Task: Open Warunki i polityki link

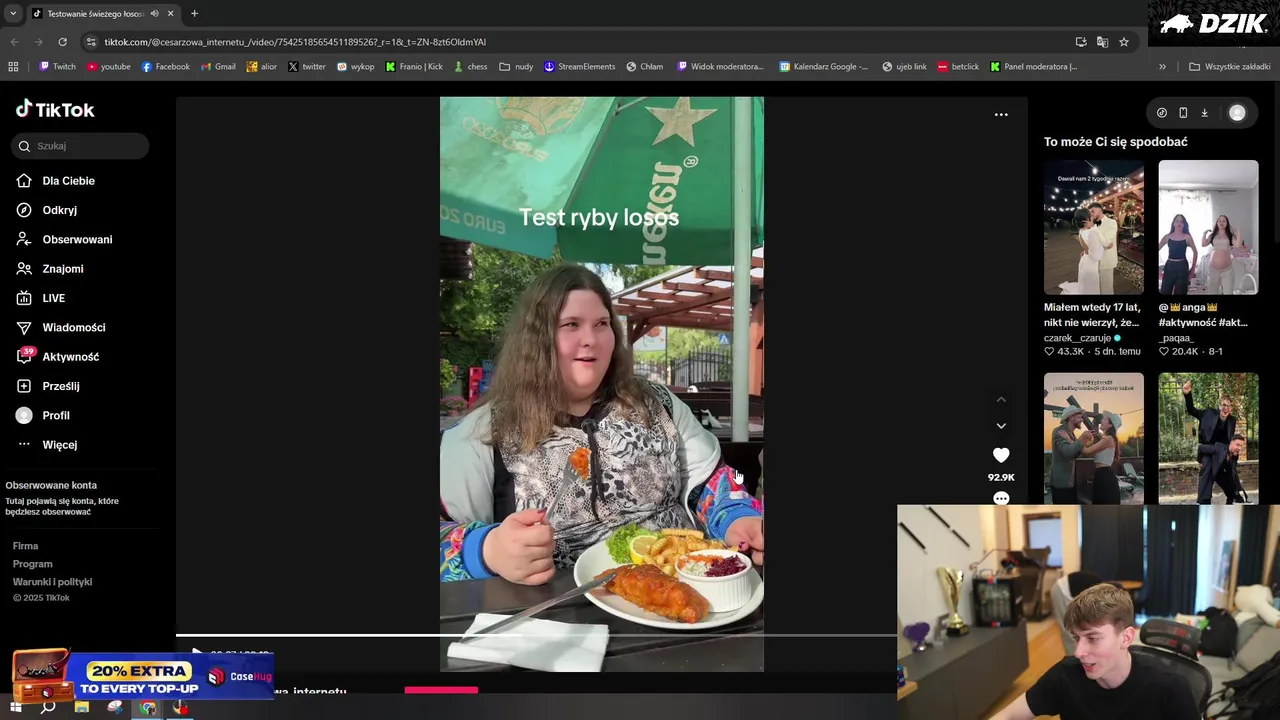Action: click(x=52, y=582)
